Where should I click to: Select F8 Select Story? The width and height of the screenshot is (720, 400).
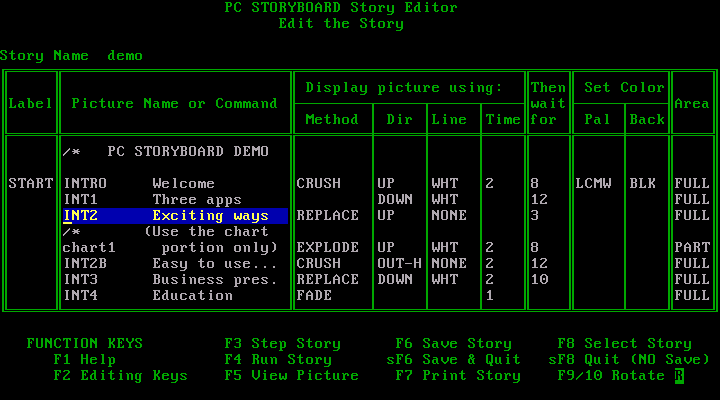tap(624, 344)
